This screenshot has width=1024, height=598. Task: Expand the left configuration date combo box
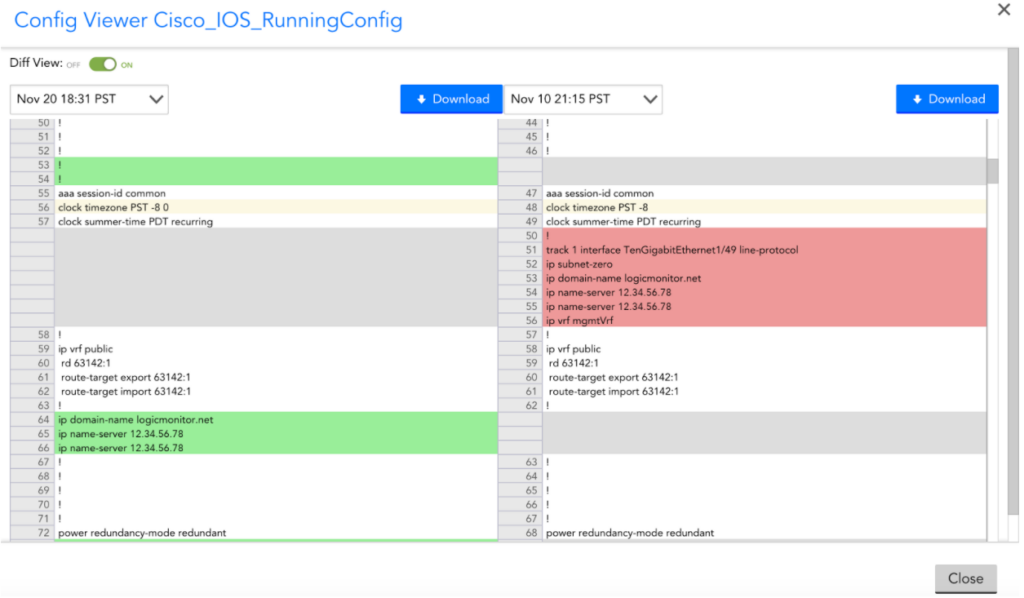pyautogui.click(x=88, y=99)
